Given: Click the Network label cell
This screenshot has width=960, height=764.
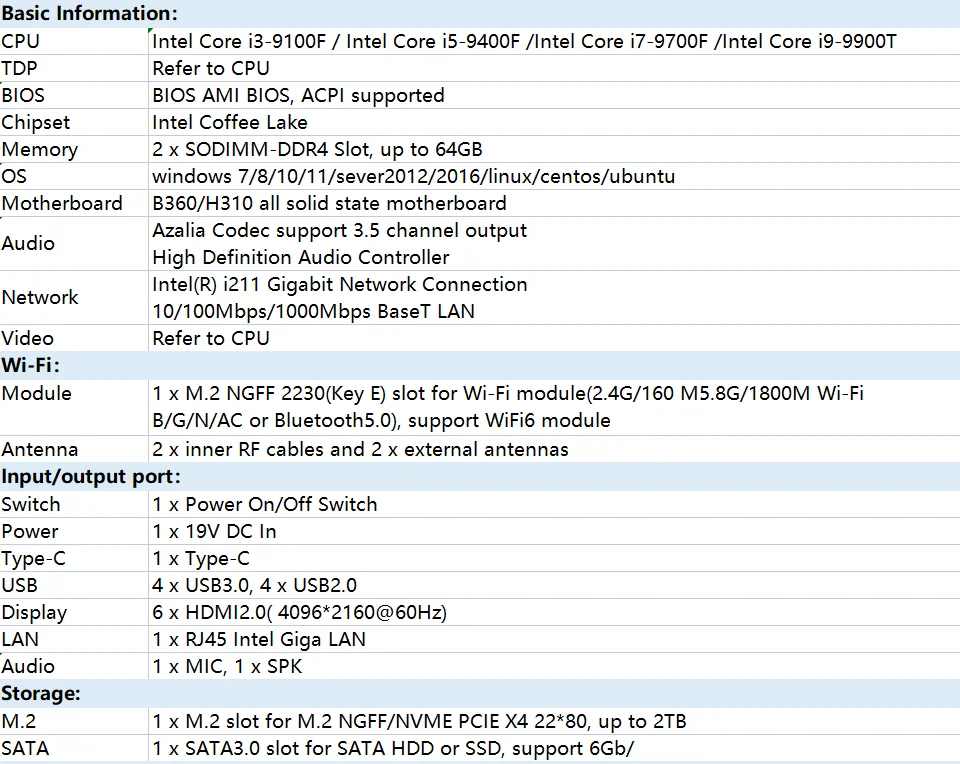Looking at the screenshot, I should pos(73,298).
